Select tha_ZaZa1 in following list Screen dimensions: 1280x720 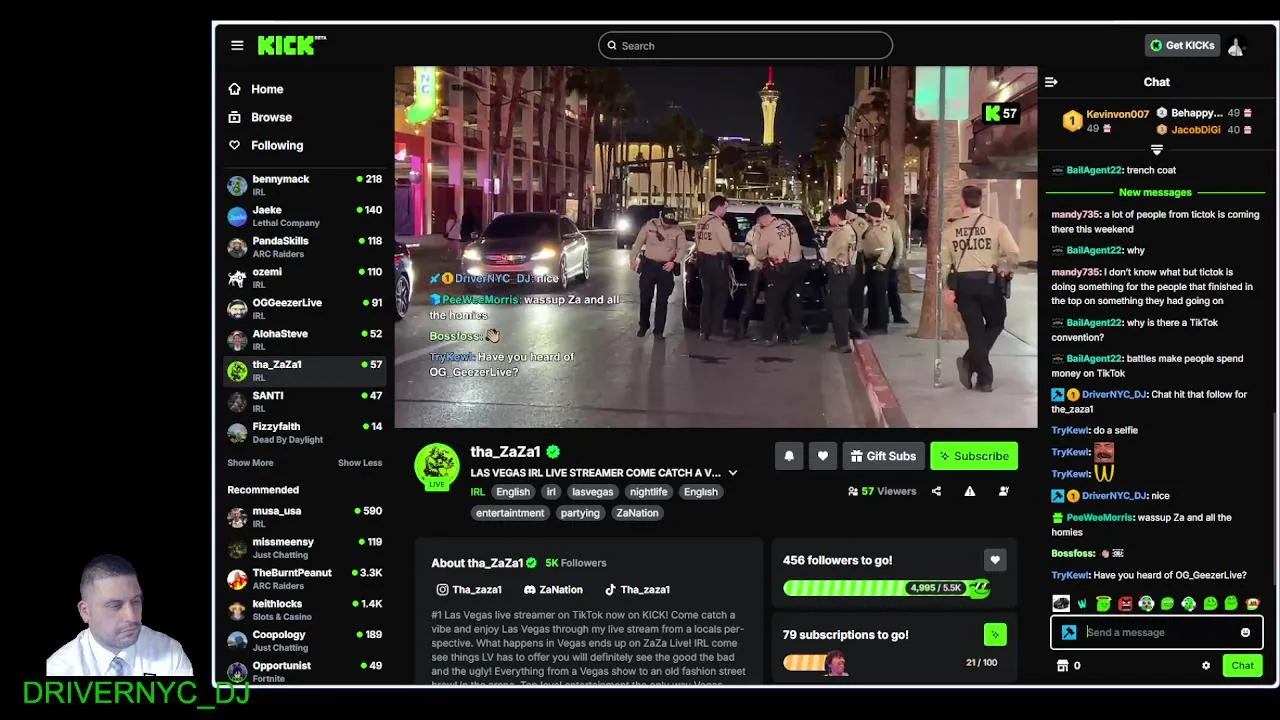click(305, 371)
